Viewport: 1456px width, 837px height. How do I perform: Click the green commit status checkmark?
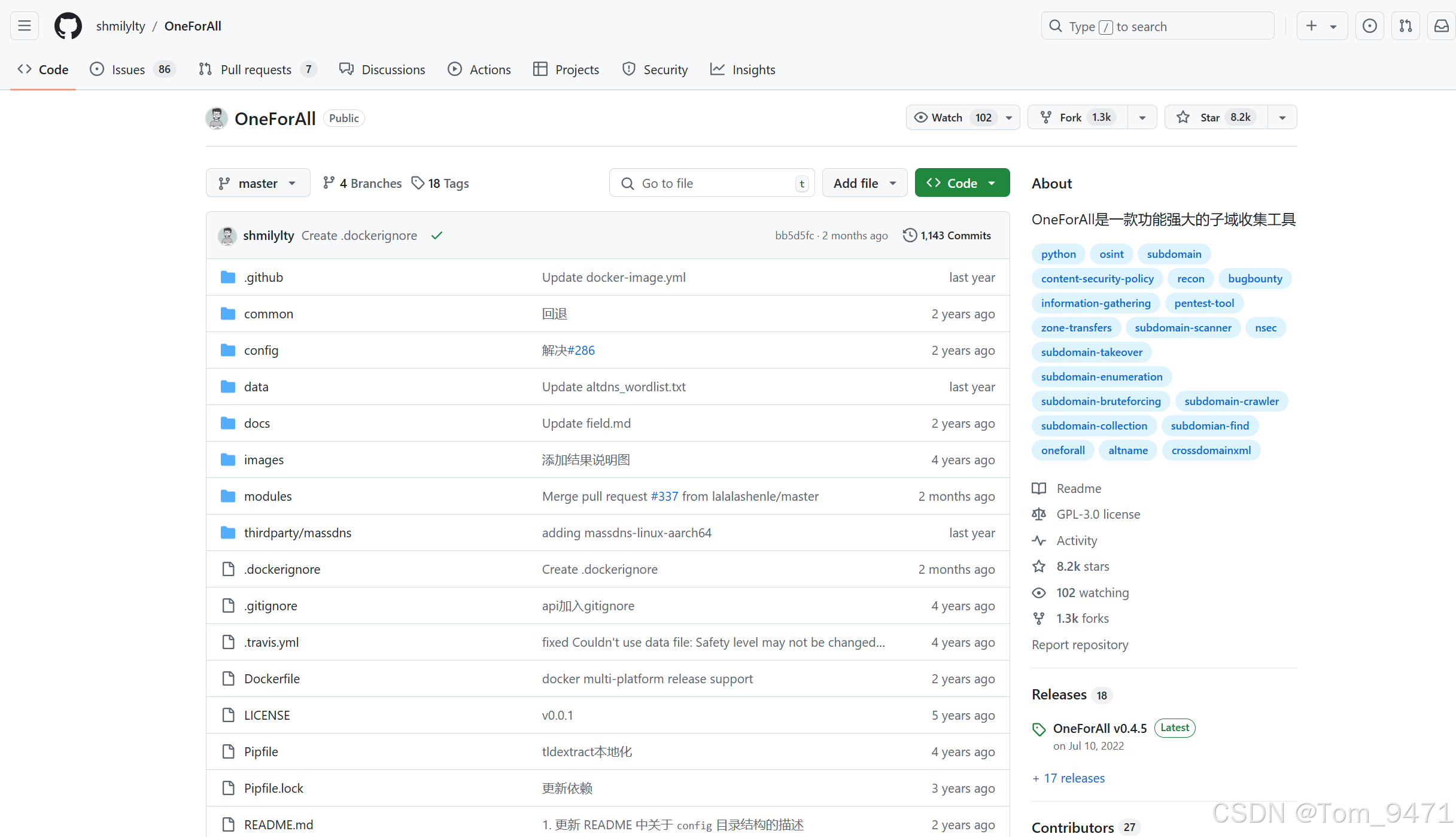(437, 236)
